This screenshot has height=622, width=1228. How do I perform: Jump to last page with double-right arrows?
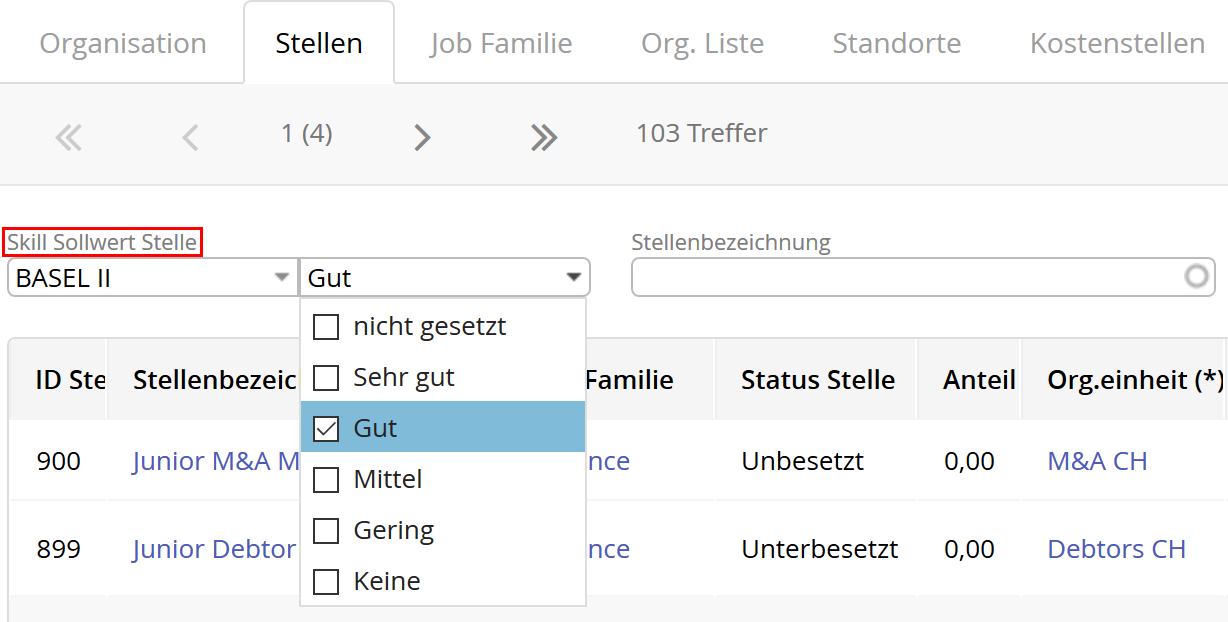coord(544,137)
